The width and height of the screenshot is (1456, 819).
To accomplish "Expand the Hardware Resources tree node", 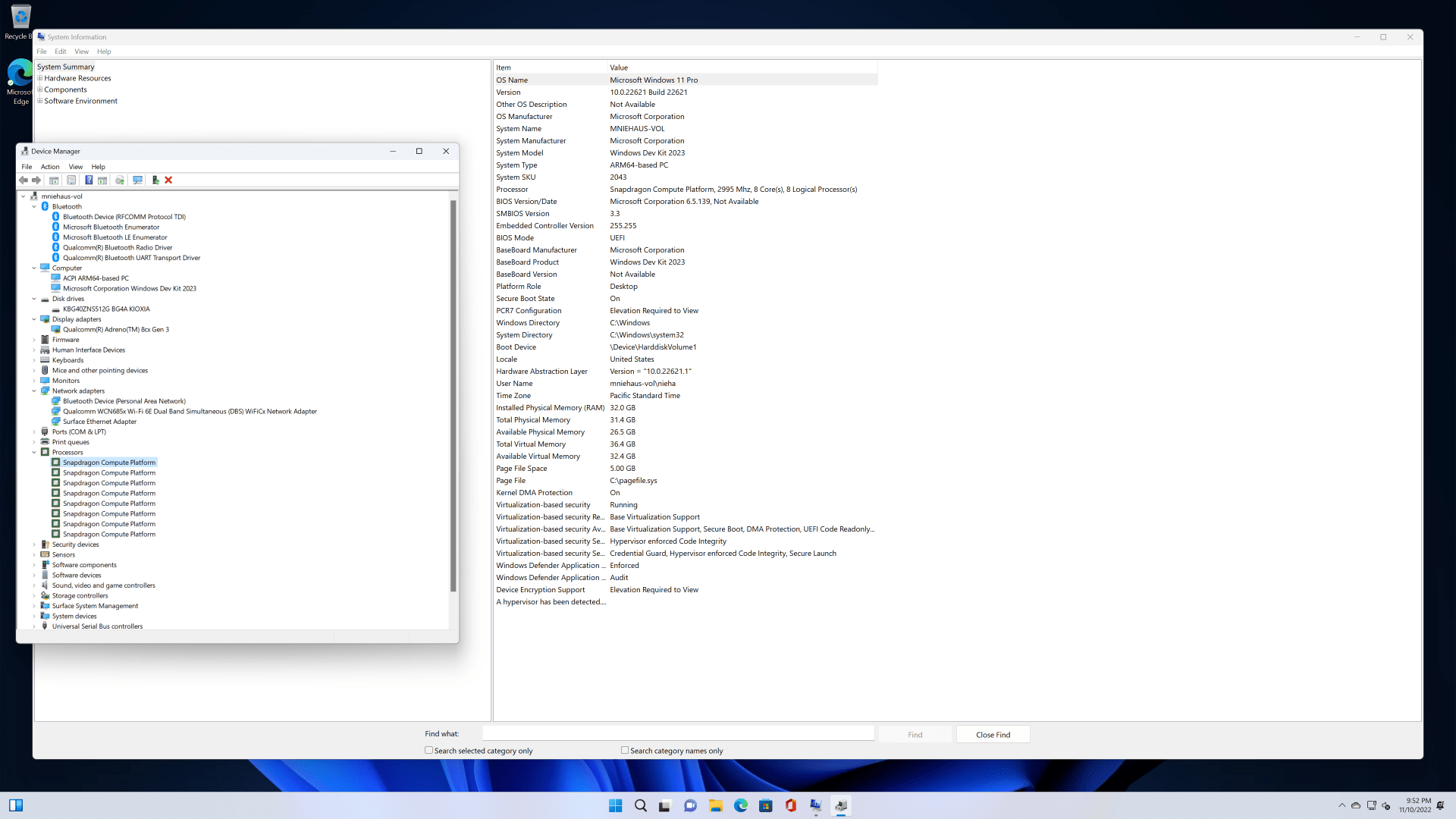I will point(40,78).
